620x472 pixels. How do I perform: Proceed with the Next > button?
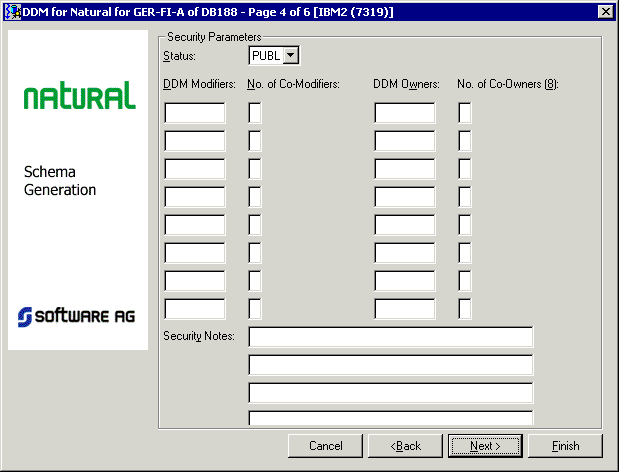485,445
